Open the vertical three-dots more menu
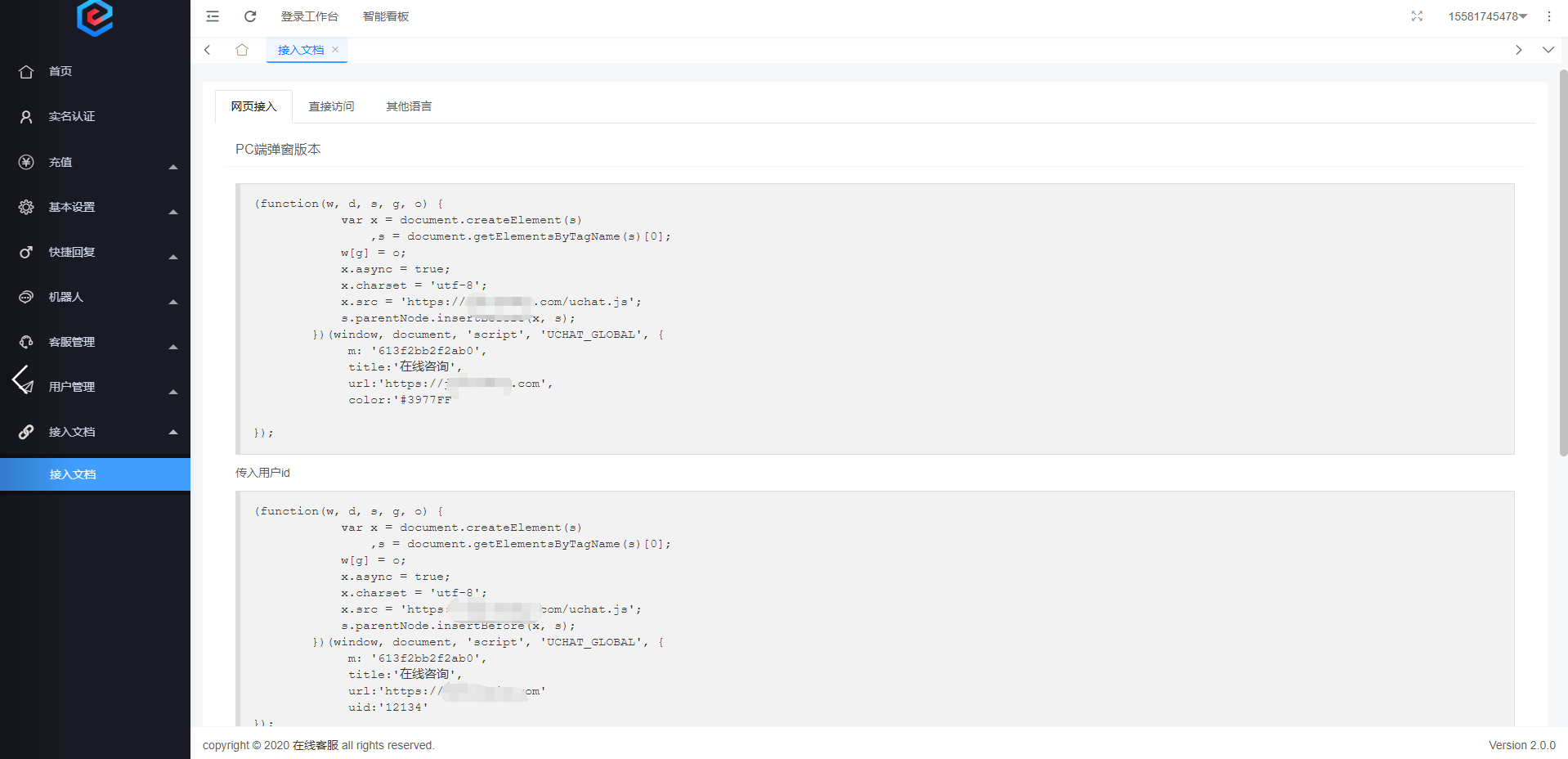The image size is (1568, 759). click(1548, 16)
